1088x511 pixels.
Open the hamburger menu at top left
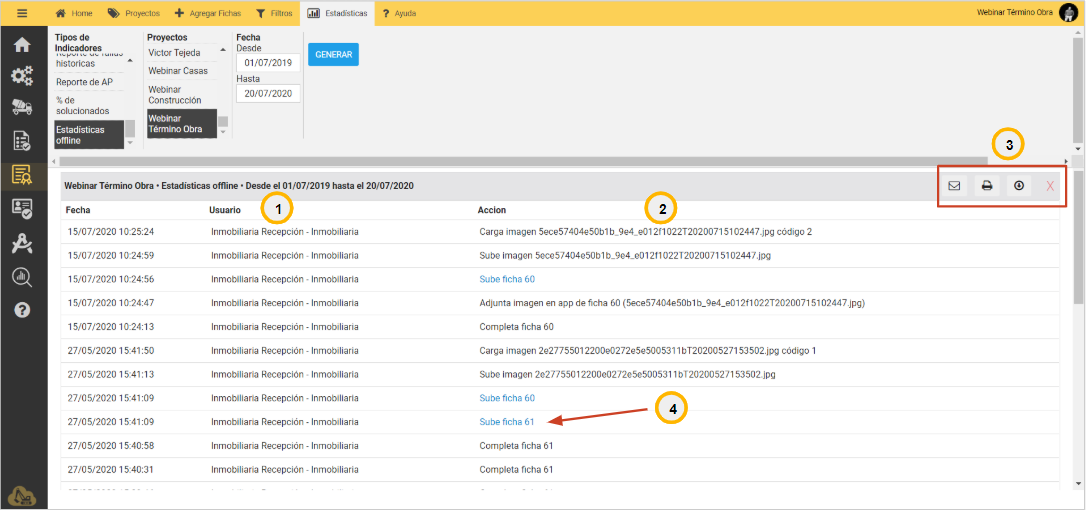click(22, 13)
